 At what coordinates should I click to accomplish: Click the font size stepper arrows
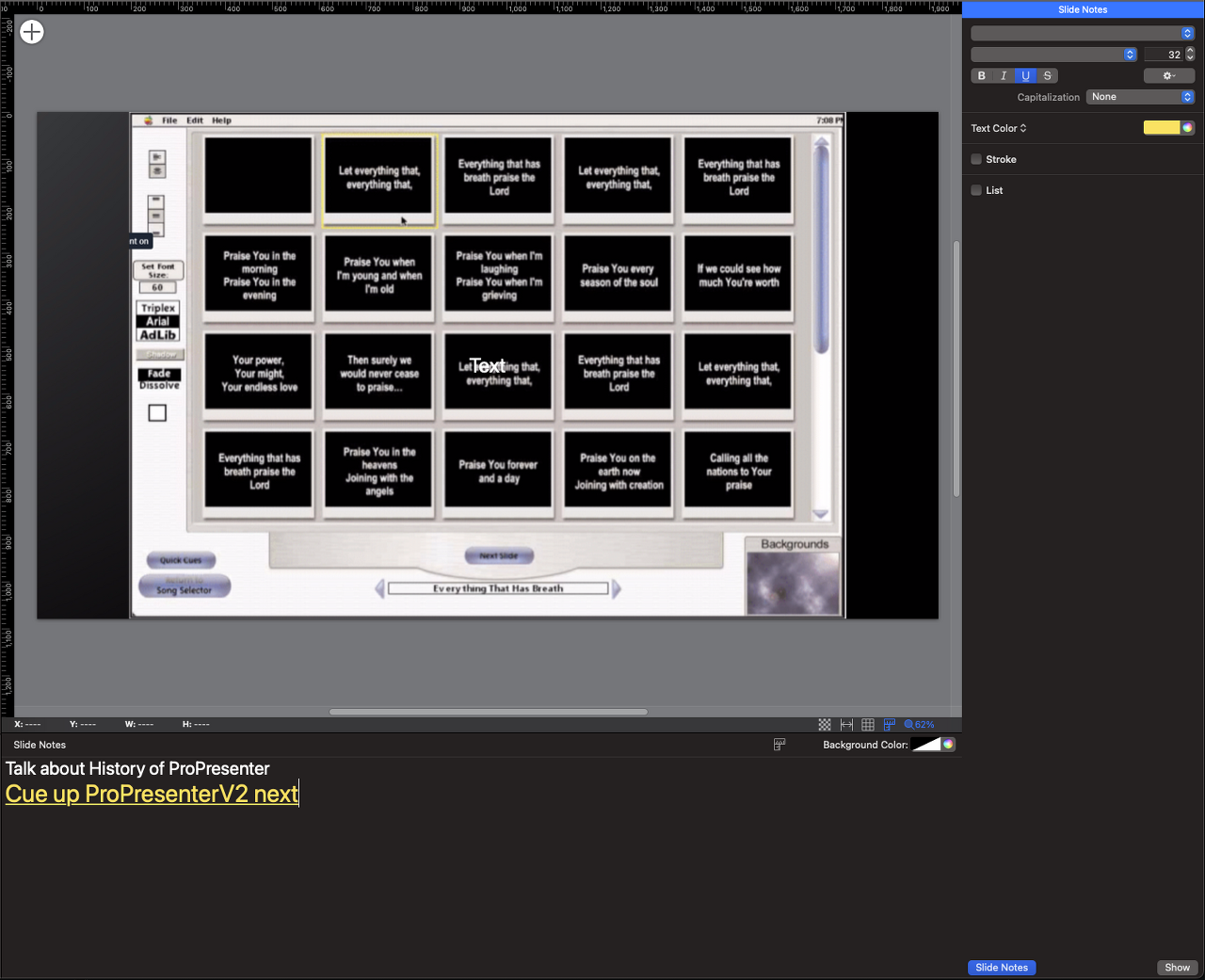point(1190,55)
